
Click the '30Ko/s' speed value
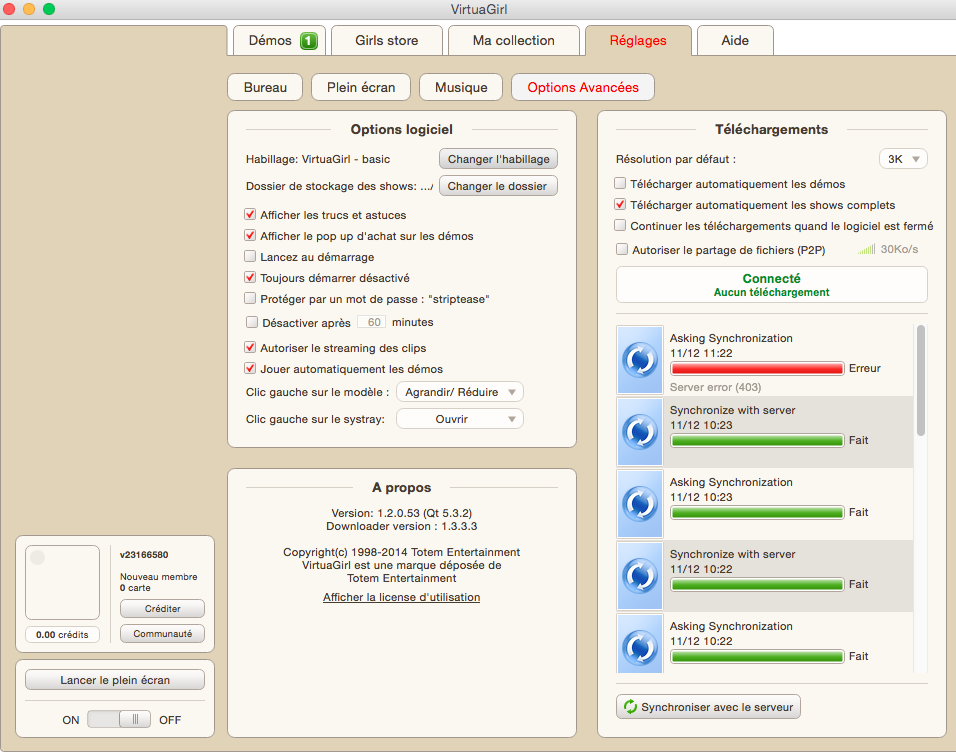[899, 249]
